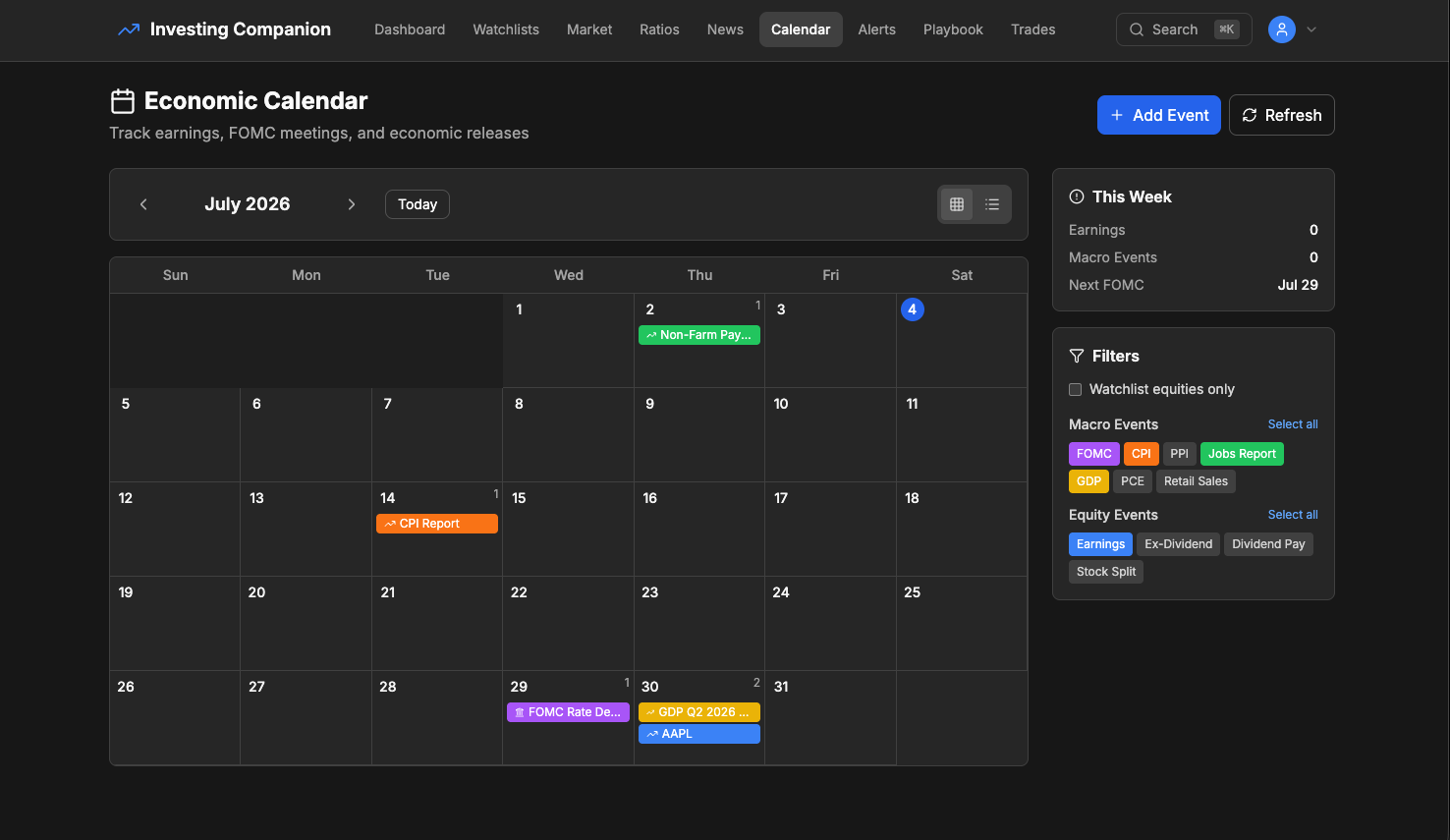
Task: Toggle the GDP filter chip
Action: 1088,481
